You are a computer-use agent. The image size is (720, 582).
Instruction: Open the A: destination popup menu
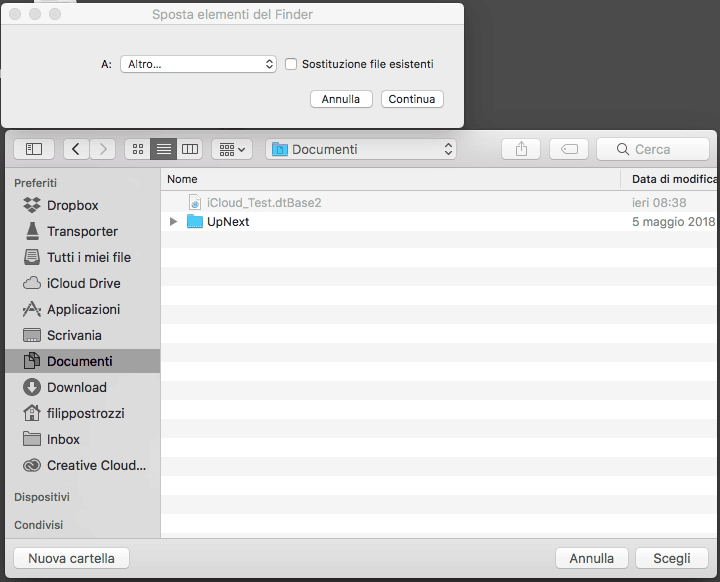[198, 64]
